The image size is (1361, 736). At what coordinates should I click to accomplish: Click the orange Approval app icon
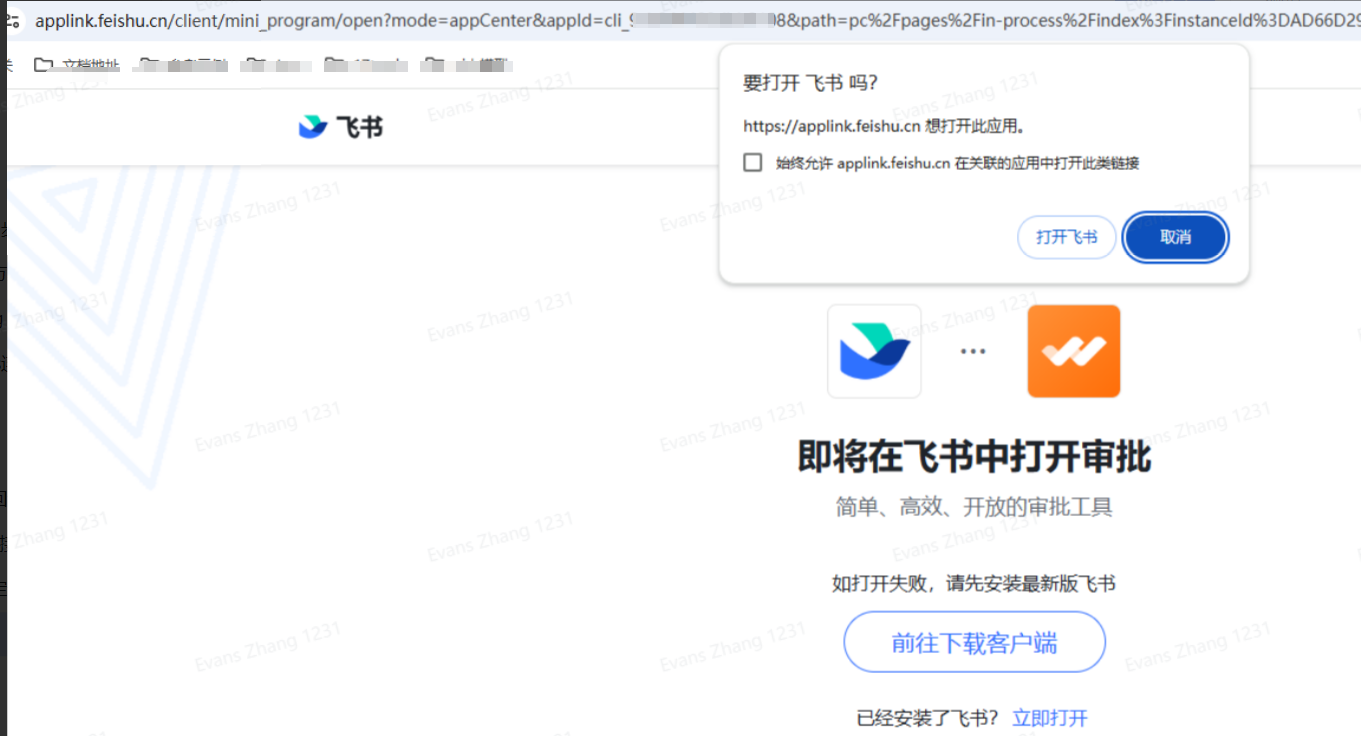[1074, 351]
